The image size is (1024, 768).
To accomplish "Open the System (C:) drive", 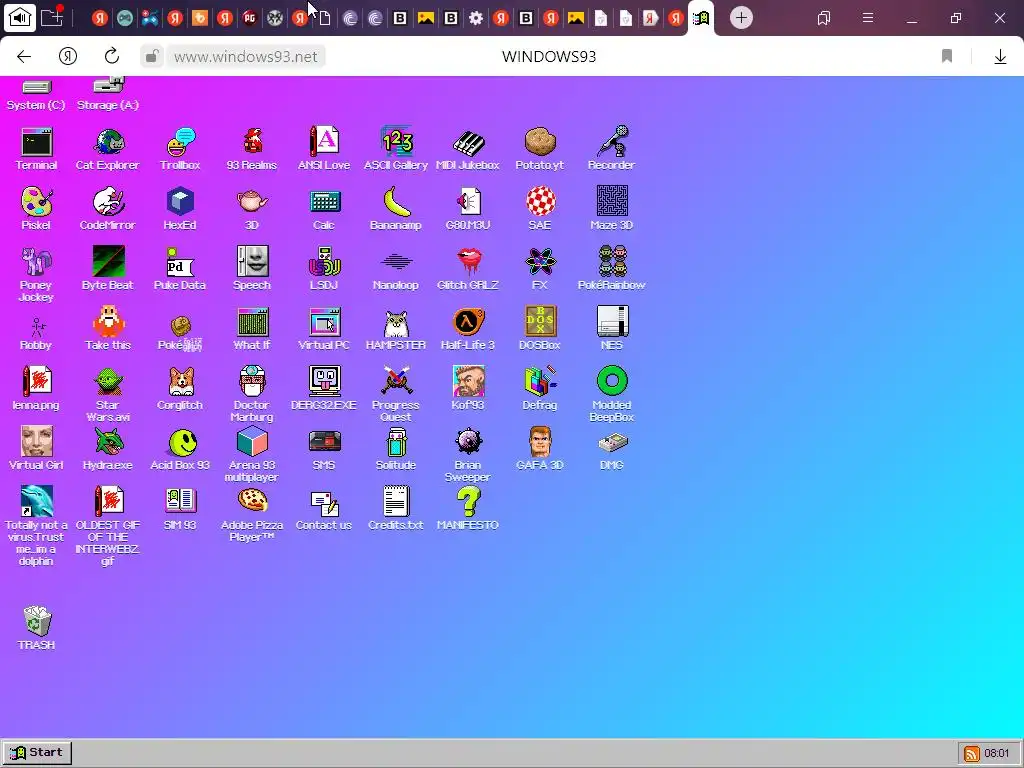I will tap(37, 95).
